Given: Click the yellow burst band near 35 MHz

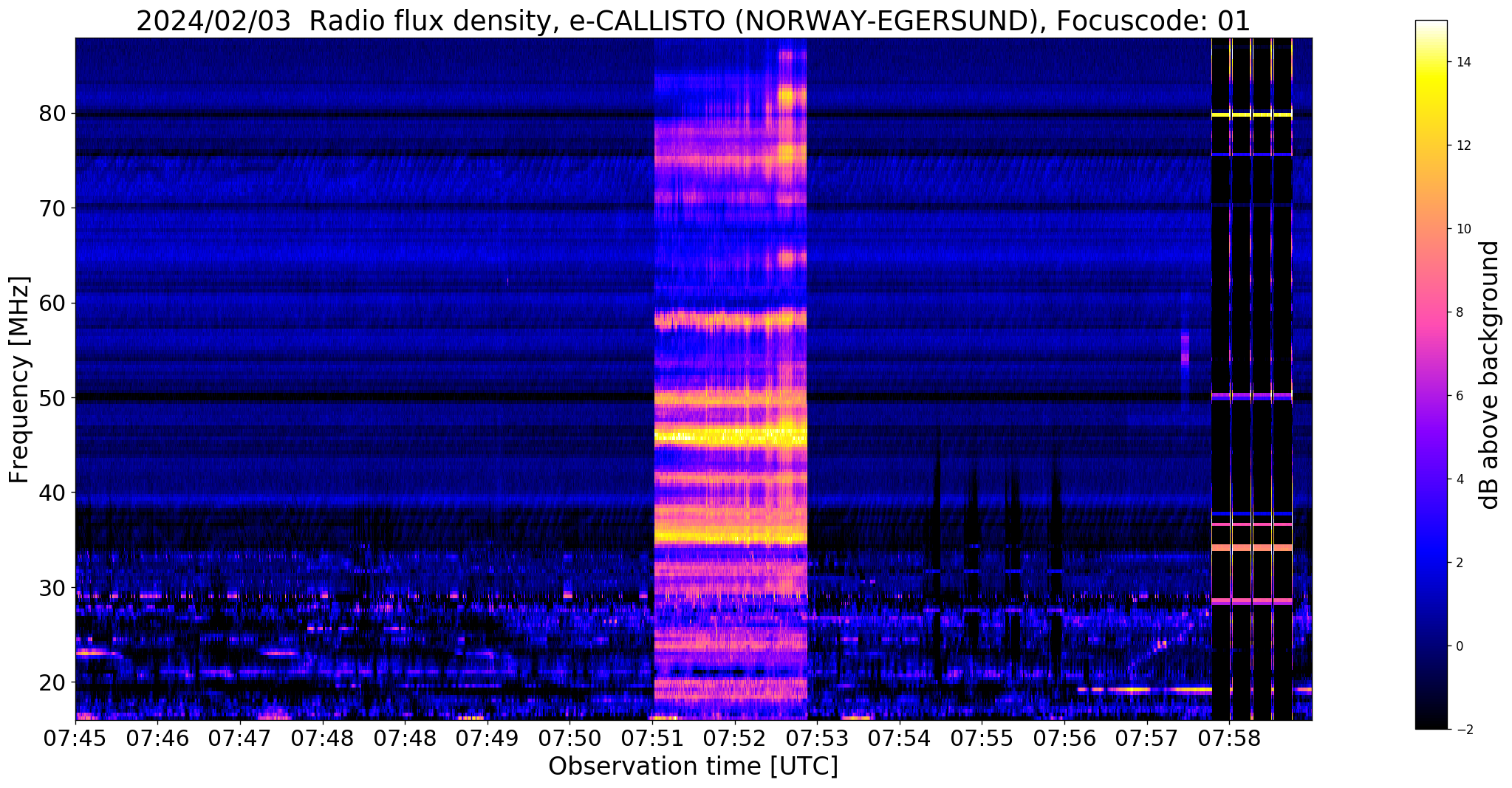Looking at the screenshot, I should point(731,537).
